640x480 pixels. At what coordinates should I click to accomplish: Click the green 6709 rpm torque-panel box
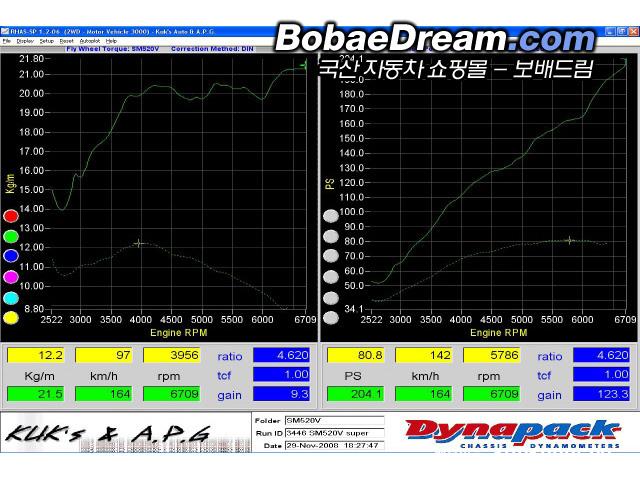(x=171, y=394)
